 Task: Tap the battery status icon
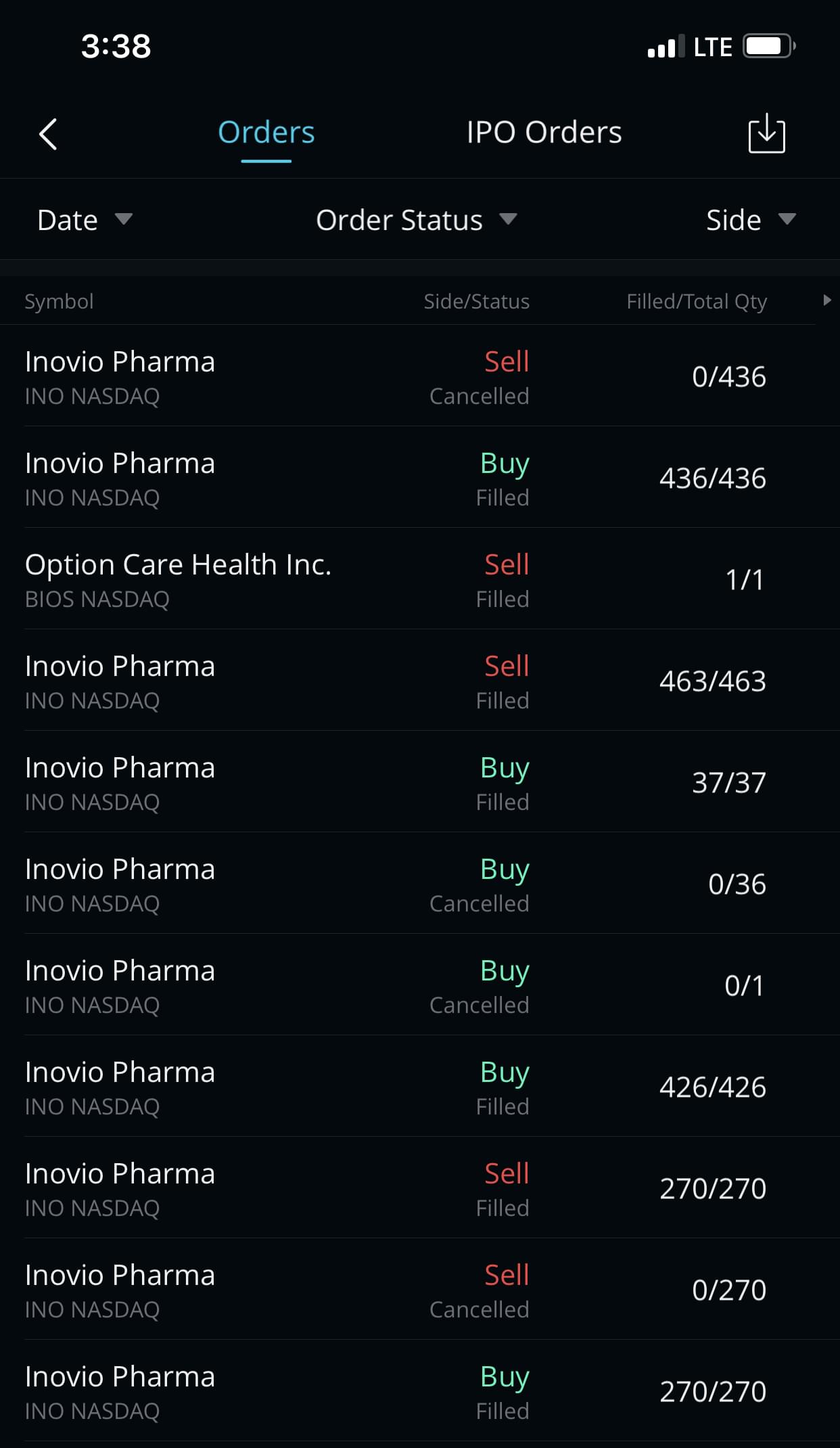click(769, 47)
